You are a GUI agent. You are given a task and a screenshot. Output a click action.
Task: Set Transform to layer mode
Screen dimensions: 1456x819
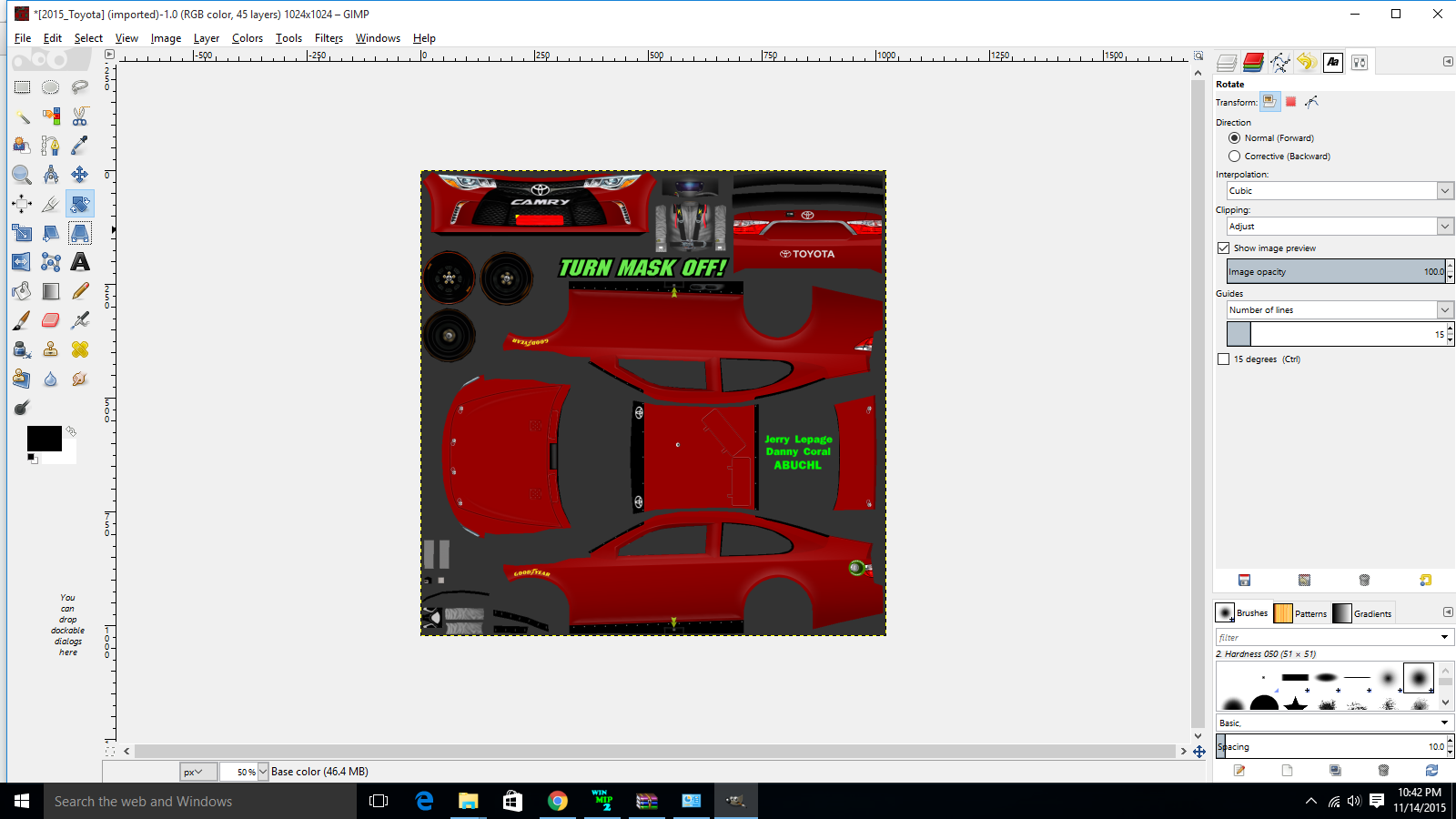1269,102
